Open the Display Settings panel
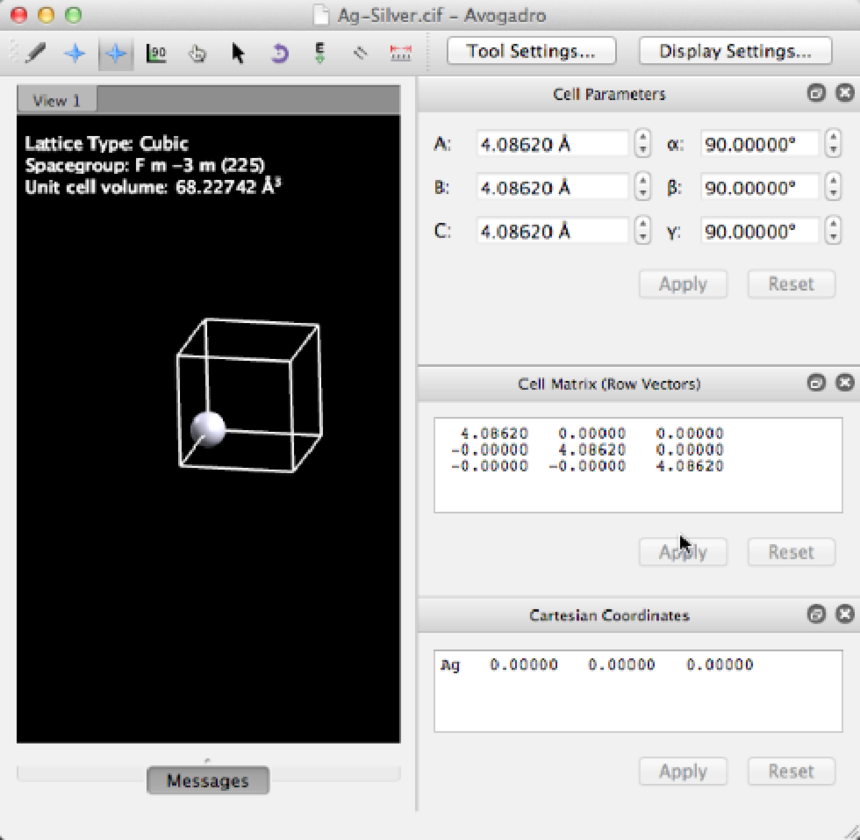 tap(735, 51)
